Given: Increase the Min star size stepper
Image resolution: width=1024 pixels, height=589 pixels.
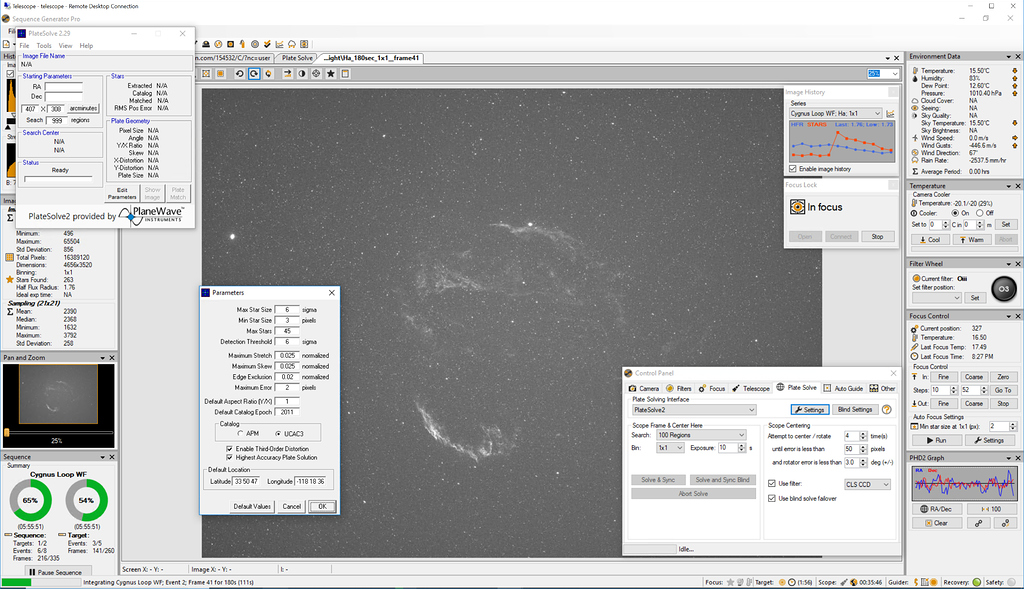Looking at the screenshot, I should (1012, 422).
